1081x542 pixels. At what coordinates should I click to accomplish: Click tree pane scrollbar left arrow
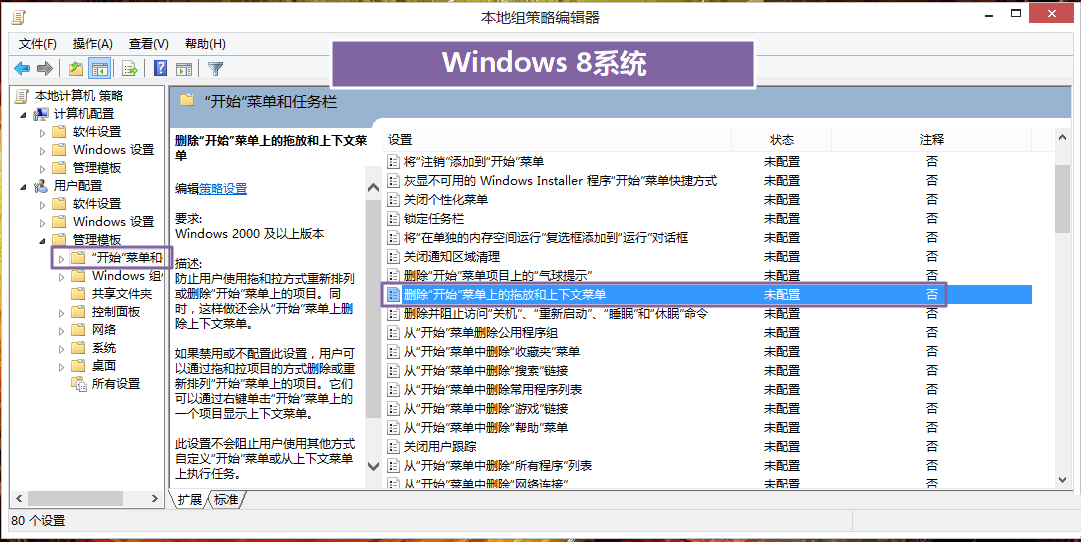coord(19,498)
